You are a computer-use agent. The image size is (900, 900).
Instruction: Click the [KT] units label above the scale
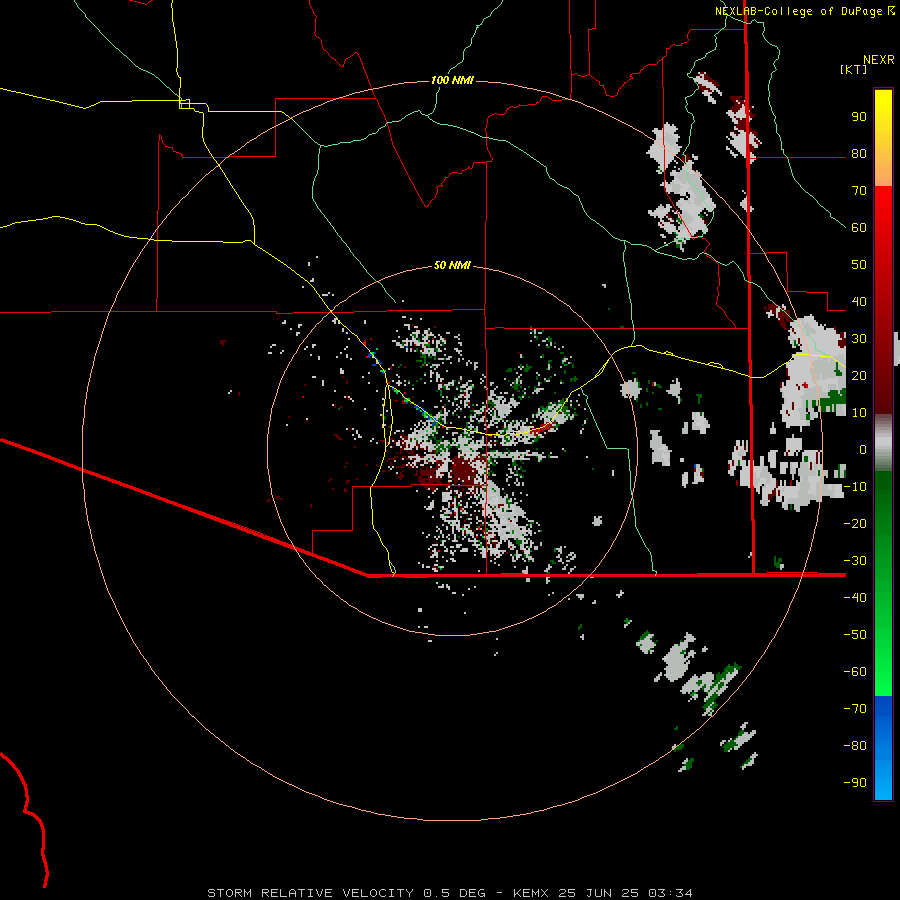point(854,69)
